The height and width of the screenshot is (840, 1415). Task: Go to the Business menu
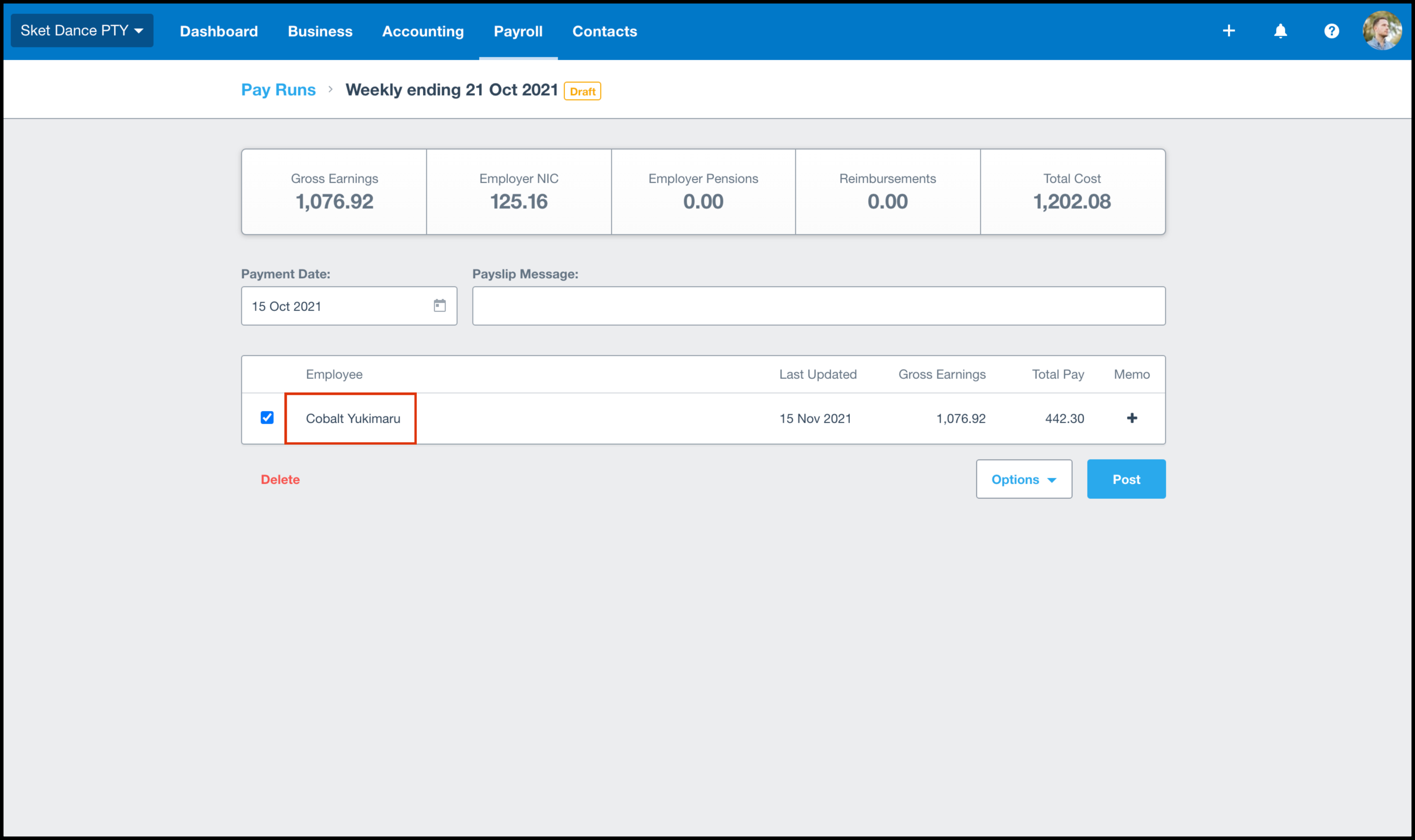click(320, 31)
